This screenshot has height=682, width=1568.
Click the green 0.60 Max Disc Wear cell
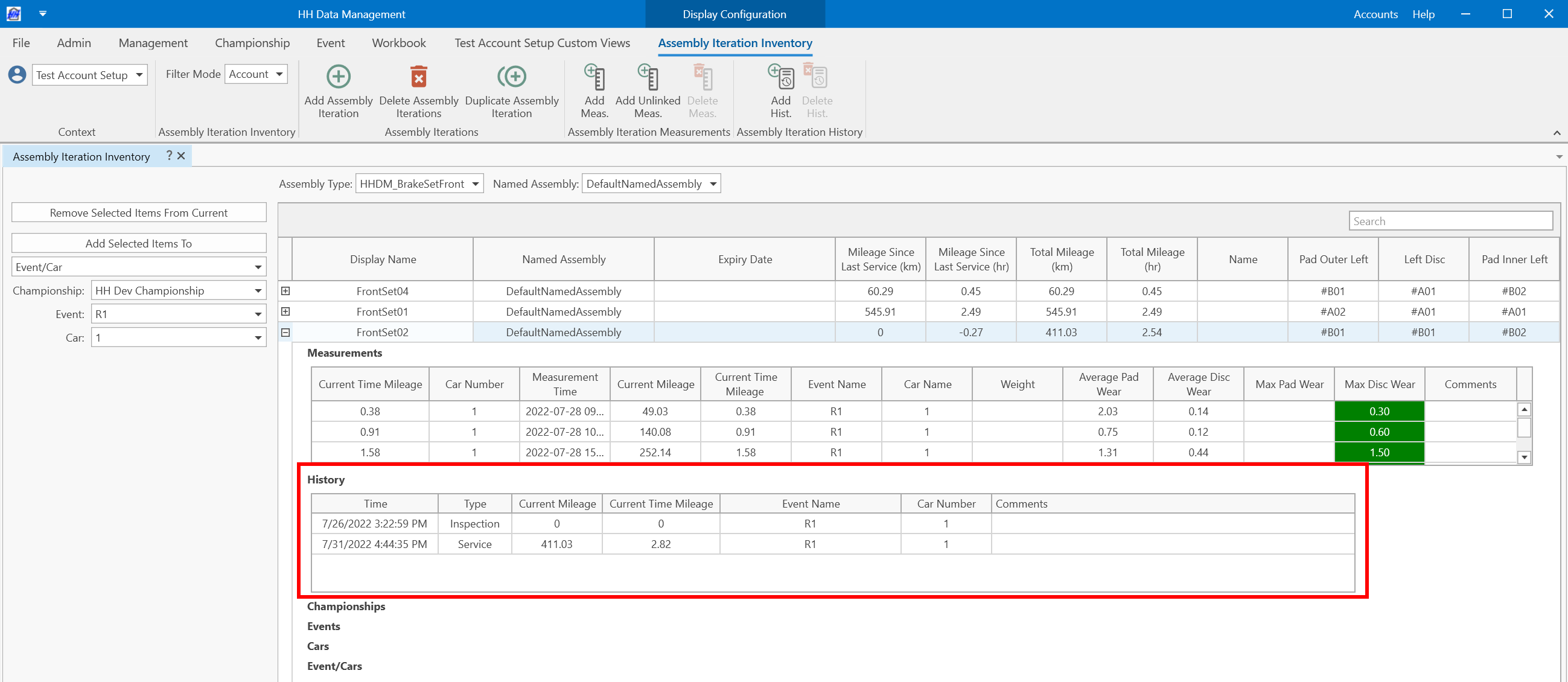coord(1378,432)
